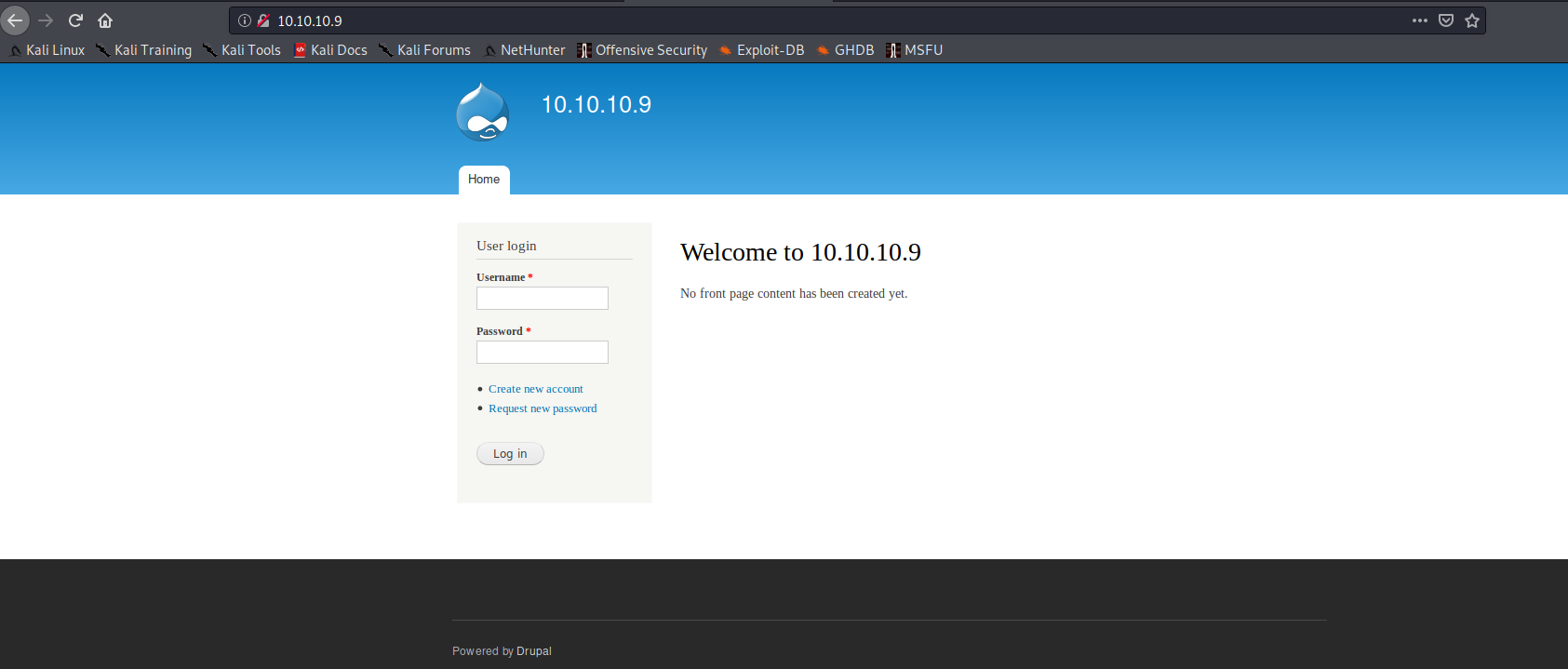Focus the Password input box
1568x669 pixels.
[x=542, y=352]
